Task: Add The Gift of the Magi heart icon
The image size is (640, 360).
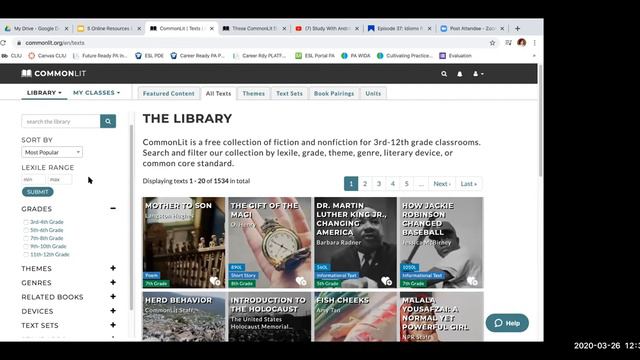Action: click(301, 281)
